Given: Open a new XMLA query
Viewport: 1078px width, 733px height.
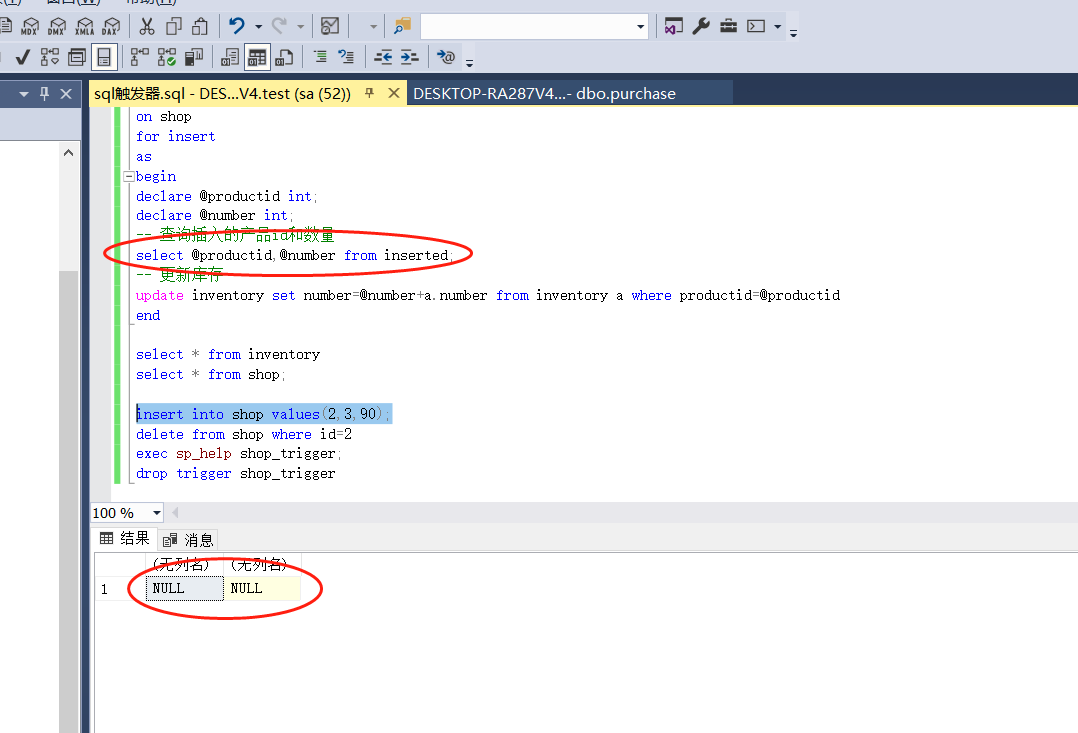Looking at the screenshot, I should [x=85, y=27].
